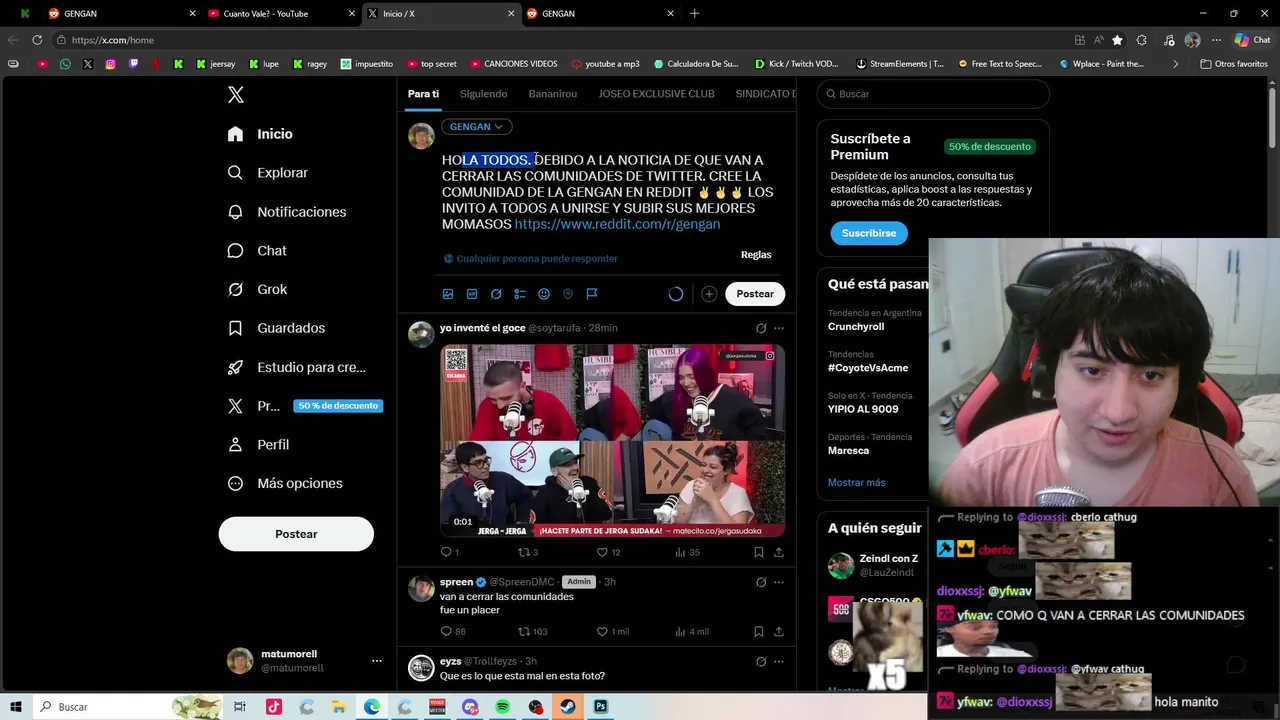Click the X logo in the sidebar
The width and height of the screenshot is (1280, 720).
click(x=236, y=95)
